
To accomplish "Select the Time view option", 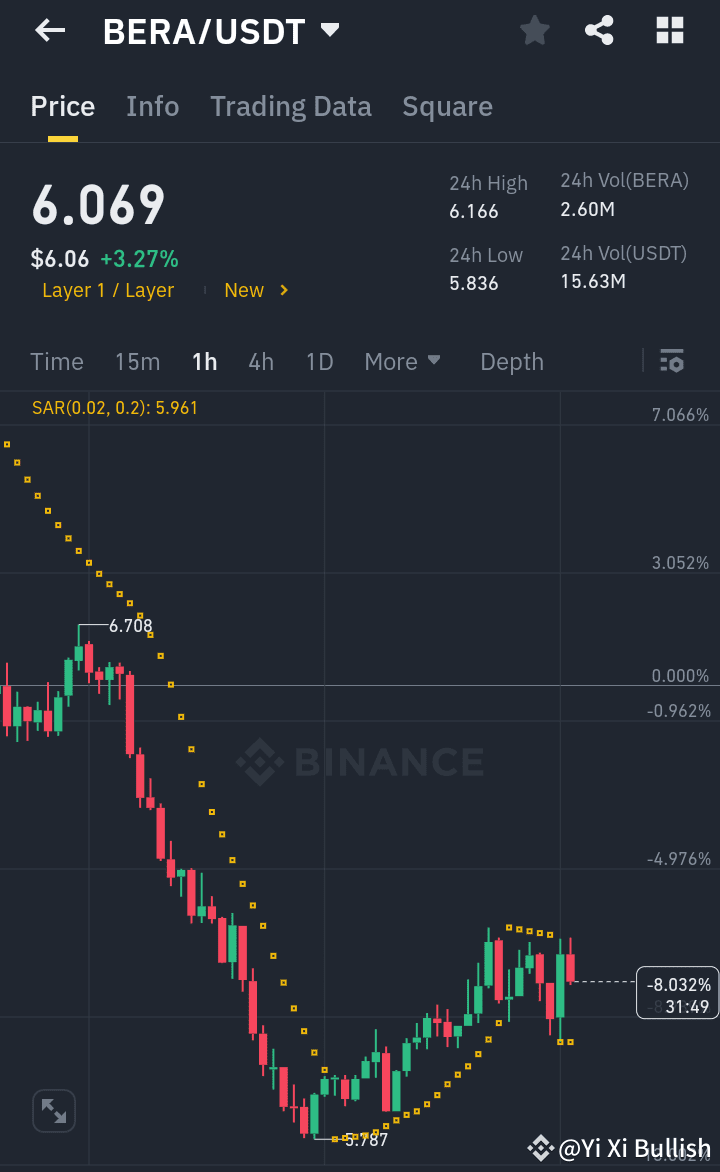I will click(57, 361).
